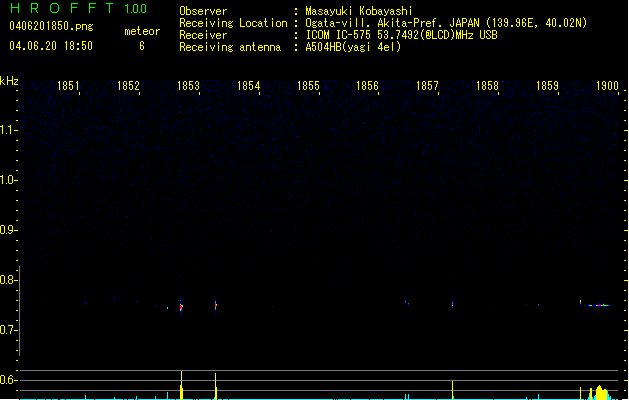Click the 0.8 kHz frequency label
The image size is (629, 400).
8,280
